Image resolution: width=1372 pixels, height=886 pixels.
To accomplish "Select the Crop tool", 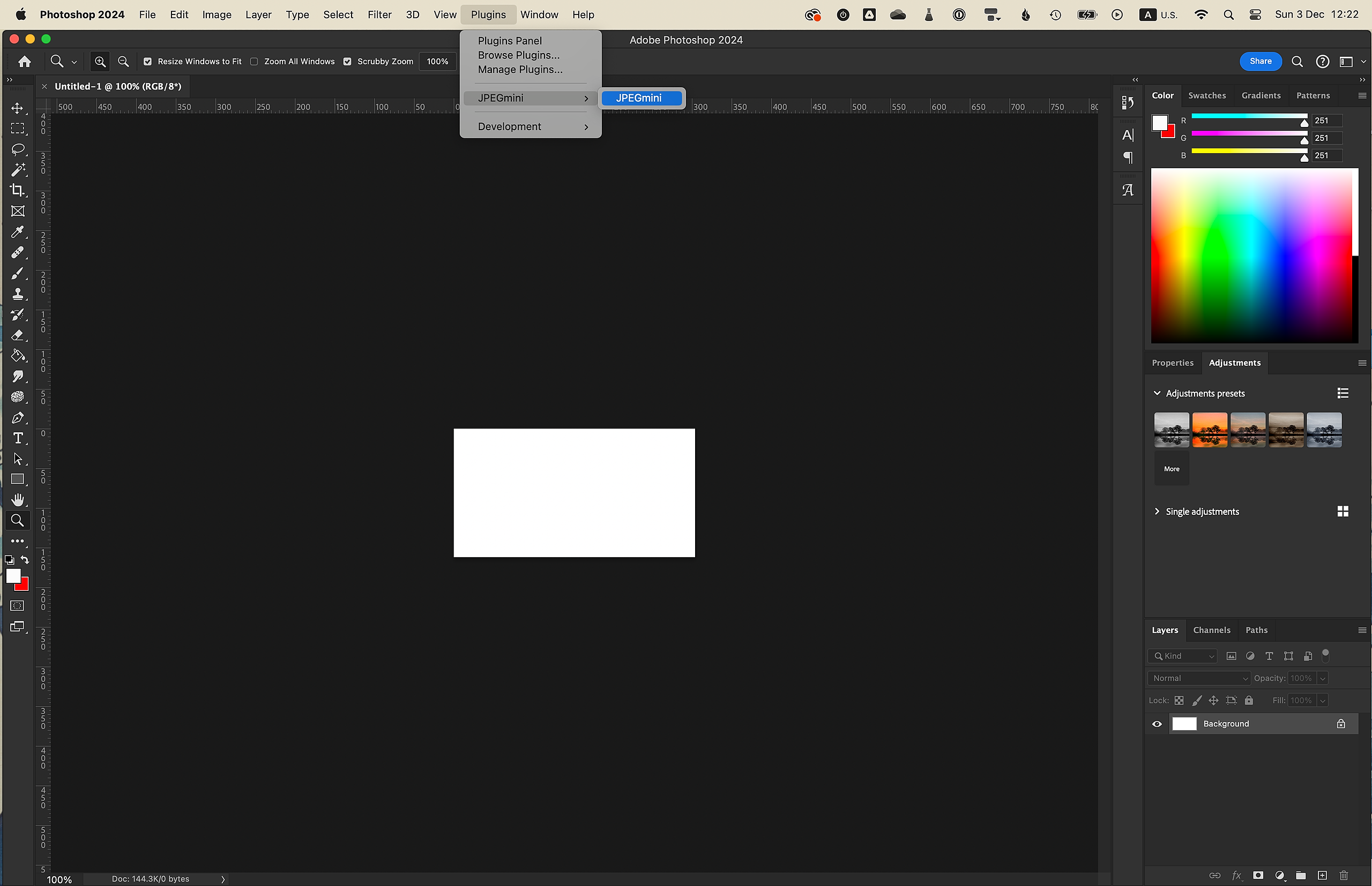I will click(x=17, y=191).
